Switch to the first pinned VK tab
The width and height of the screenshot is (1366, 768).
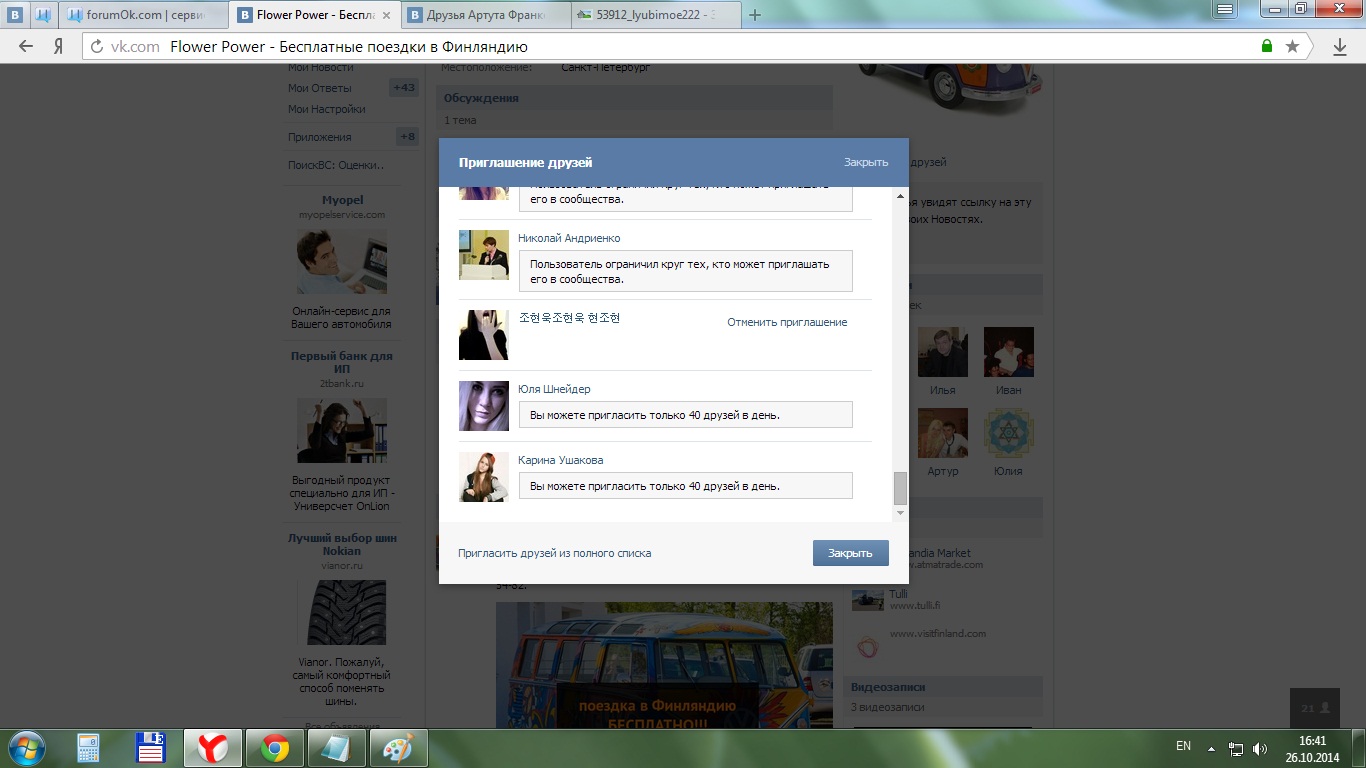pyautogui.click(x=16, y=15)
